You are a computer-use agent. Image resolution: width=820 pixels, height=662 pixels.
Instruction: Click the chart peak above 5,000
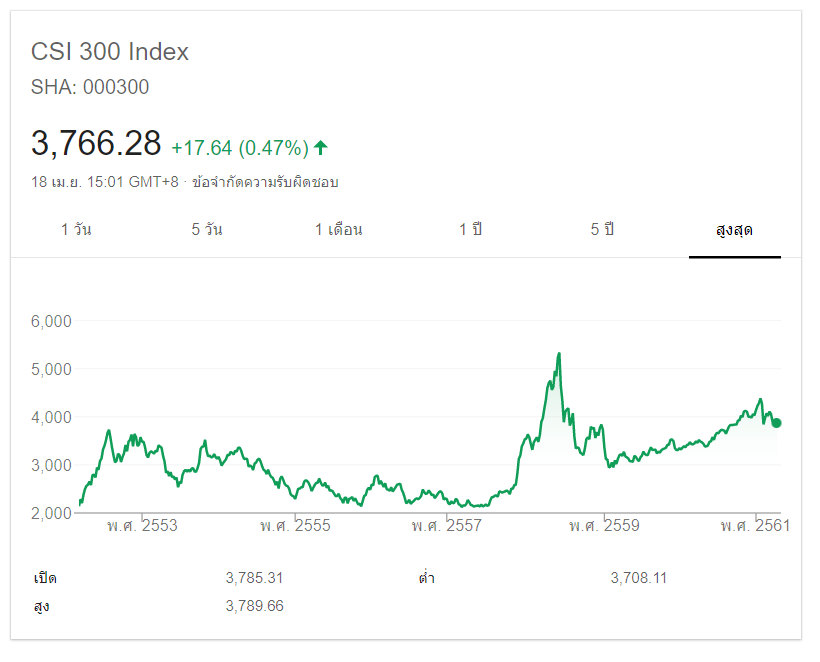tap(558, 354)
